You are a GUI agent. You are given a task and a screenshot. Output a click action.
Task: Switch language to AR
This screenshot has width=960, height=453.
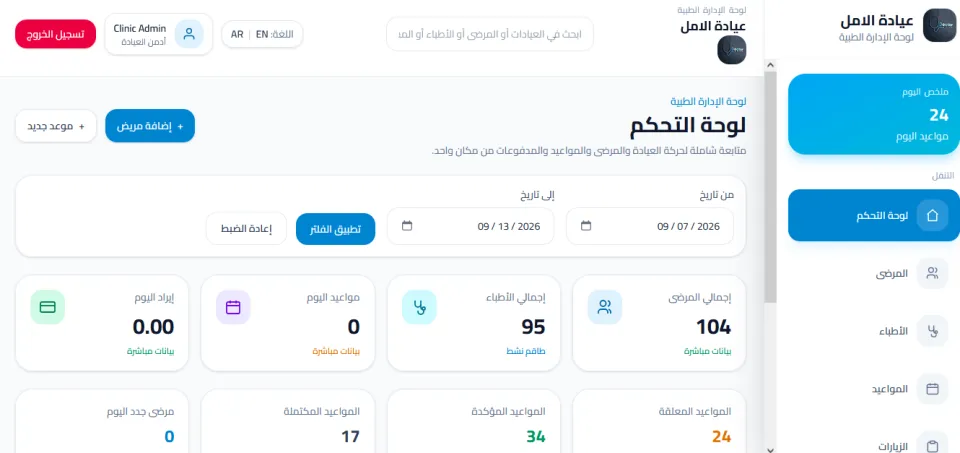(x=237, y=34)
